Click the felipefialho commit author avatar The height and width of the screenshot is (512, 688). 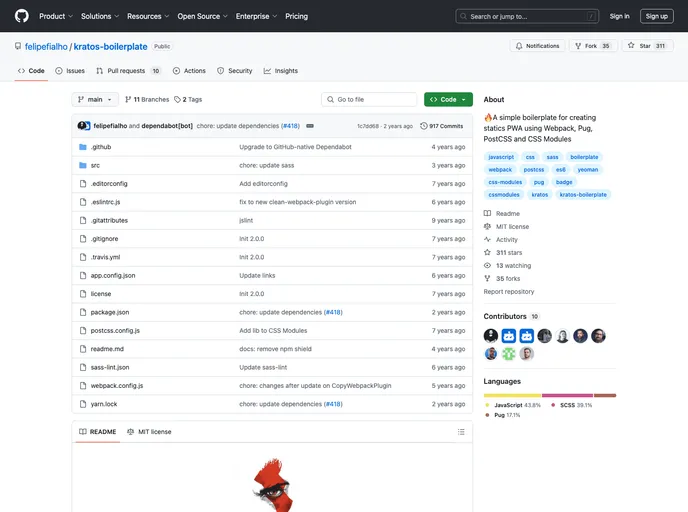[x=82, y=125]
